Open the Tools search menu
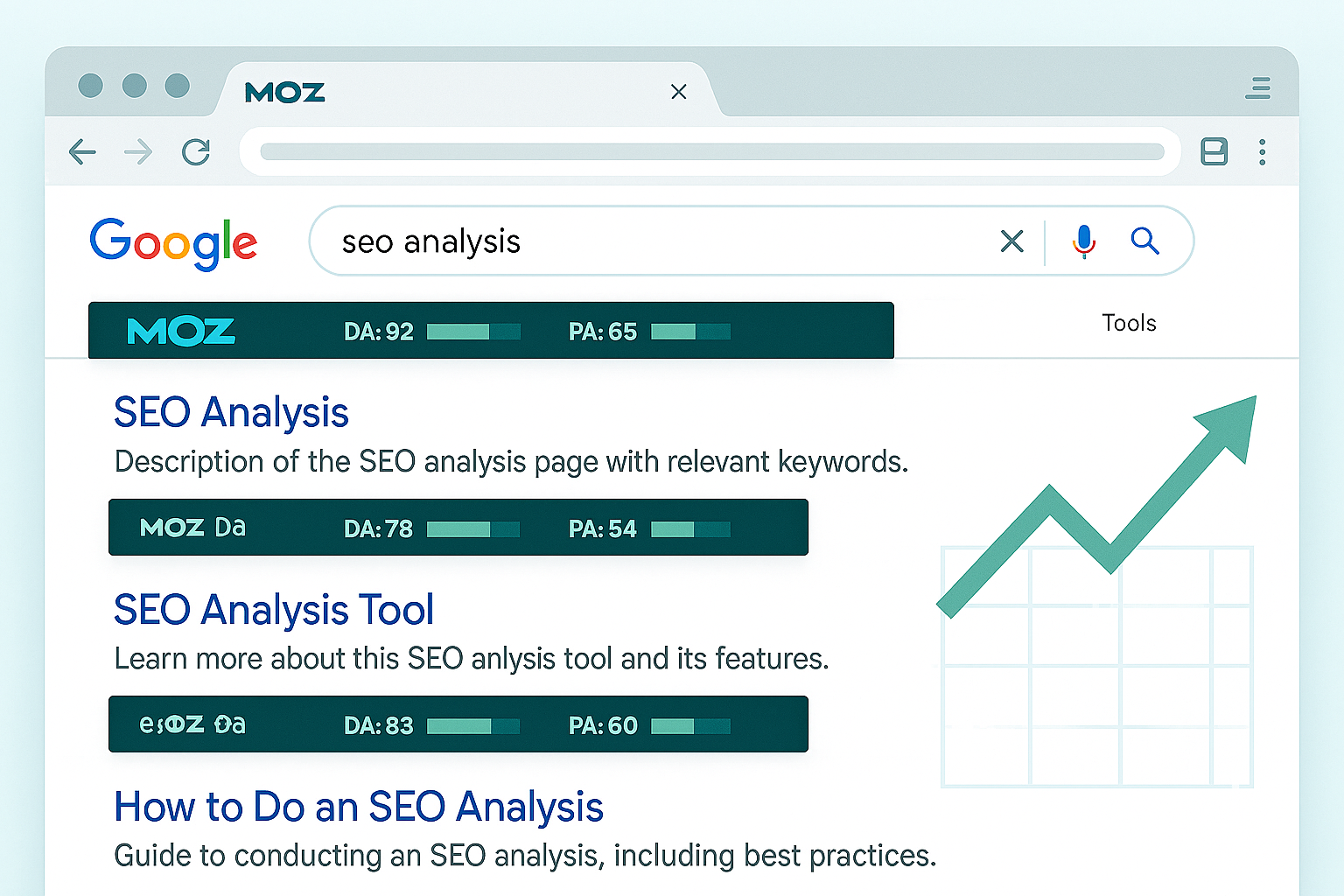The width and height of the screenshot is (1344, 896). (x=1129, y=324)
